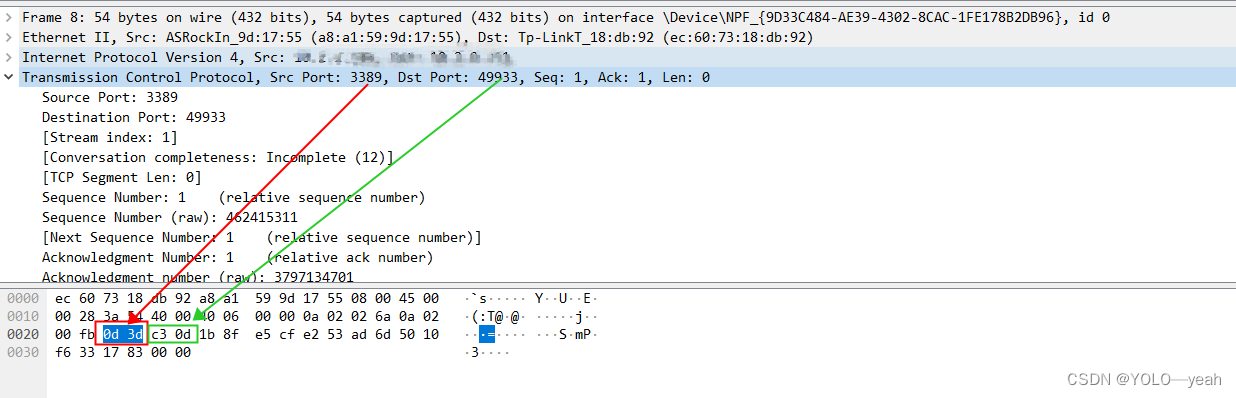Image resolution: width=1236 pixels, height=398 pixels.
Task: Expand the Frame 8 tree node
Action: (10, 17)
